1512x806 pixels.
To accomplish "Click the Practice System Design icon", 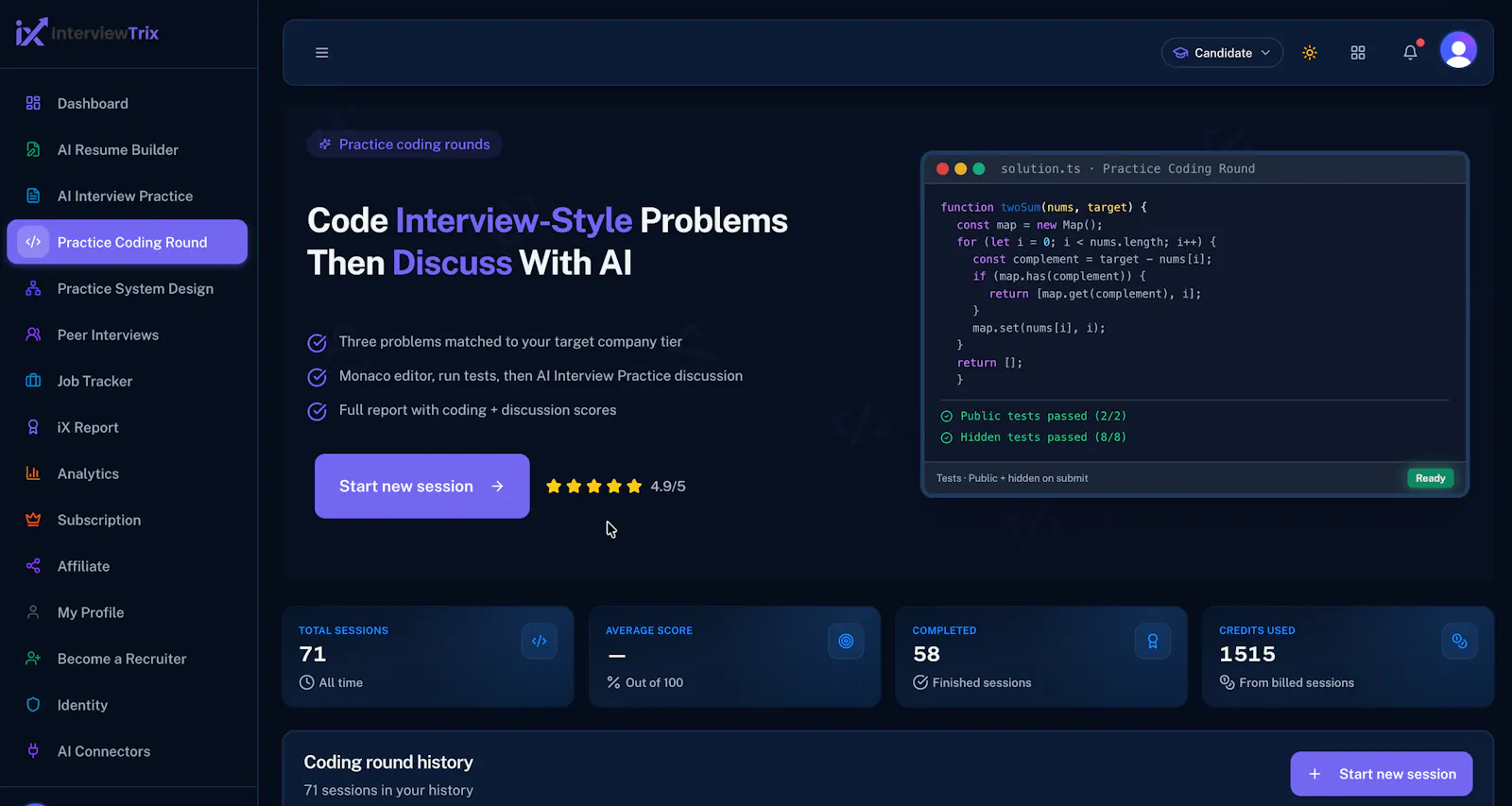I will [x=33, y=288].
